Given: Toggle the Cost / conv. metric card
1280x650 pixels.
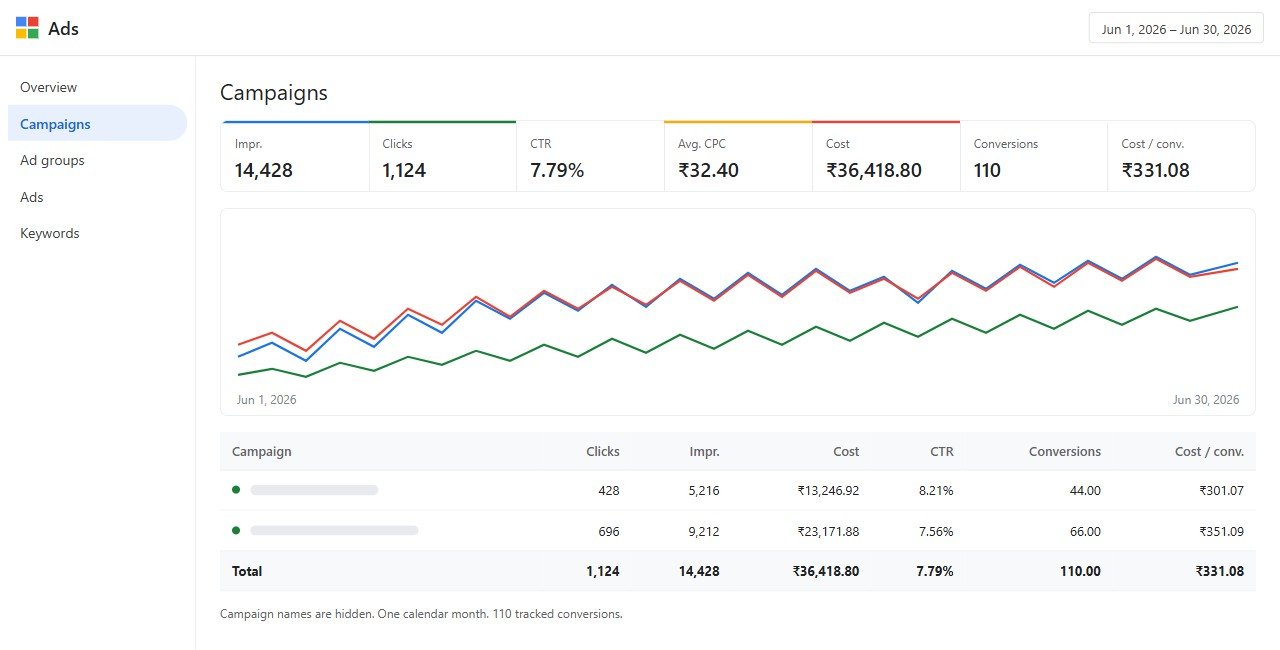Looking at the screenshot, I should [x=1181, y=156].
